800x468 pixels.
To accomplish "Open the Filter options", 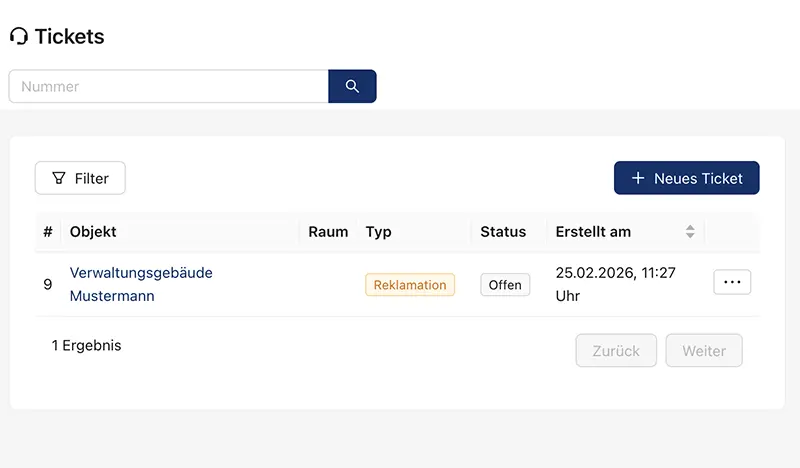I will click(80, 178).
